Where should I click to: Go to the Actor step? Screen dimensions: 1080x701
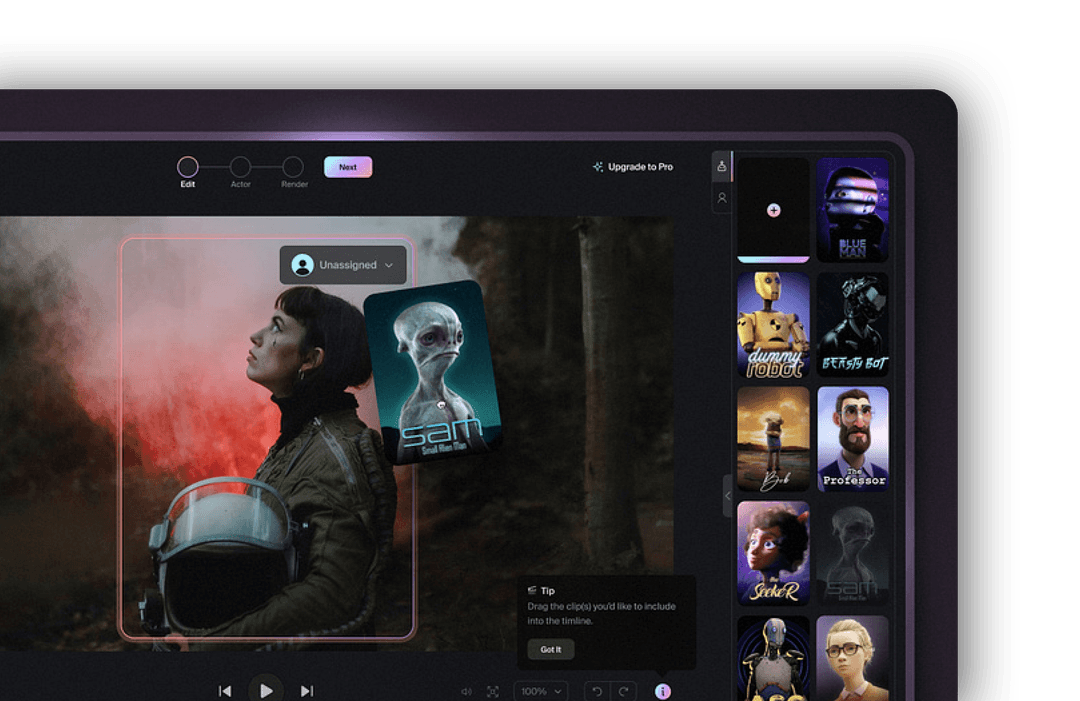point(240,168)
